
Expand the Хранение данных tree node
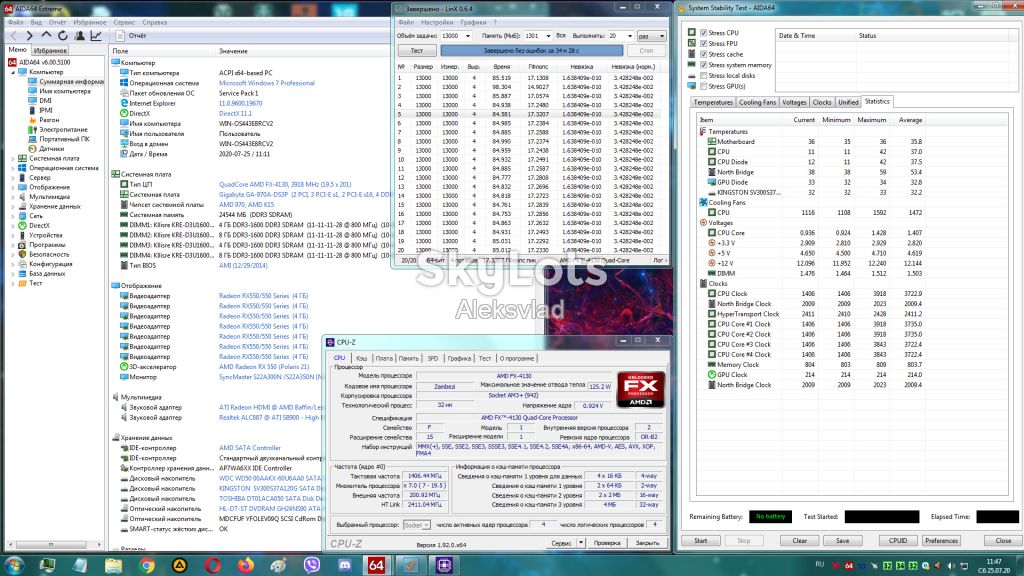(x=13, y=206)
